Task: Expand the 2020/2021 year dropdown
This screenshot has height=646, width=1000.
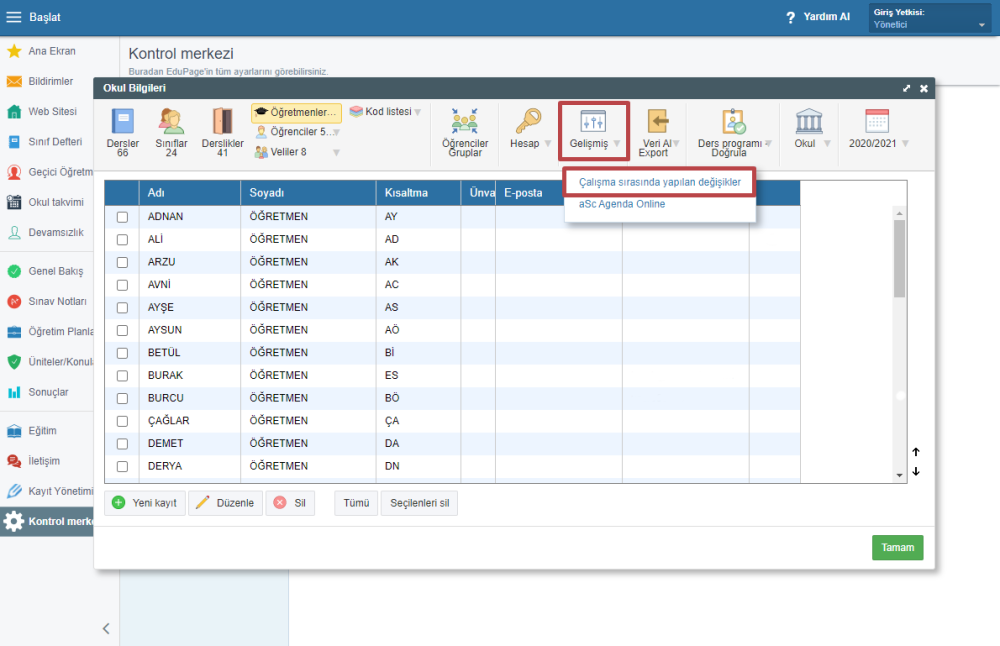Action: click(905, 144)
